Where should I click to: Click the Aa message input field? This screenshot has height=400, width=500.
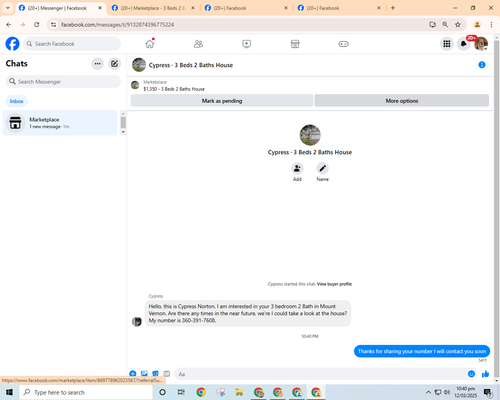(320, 374)
